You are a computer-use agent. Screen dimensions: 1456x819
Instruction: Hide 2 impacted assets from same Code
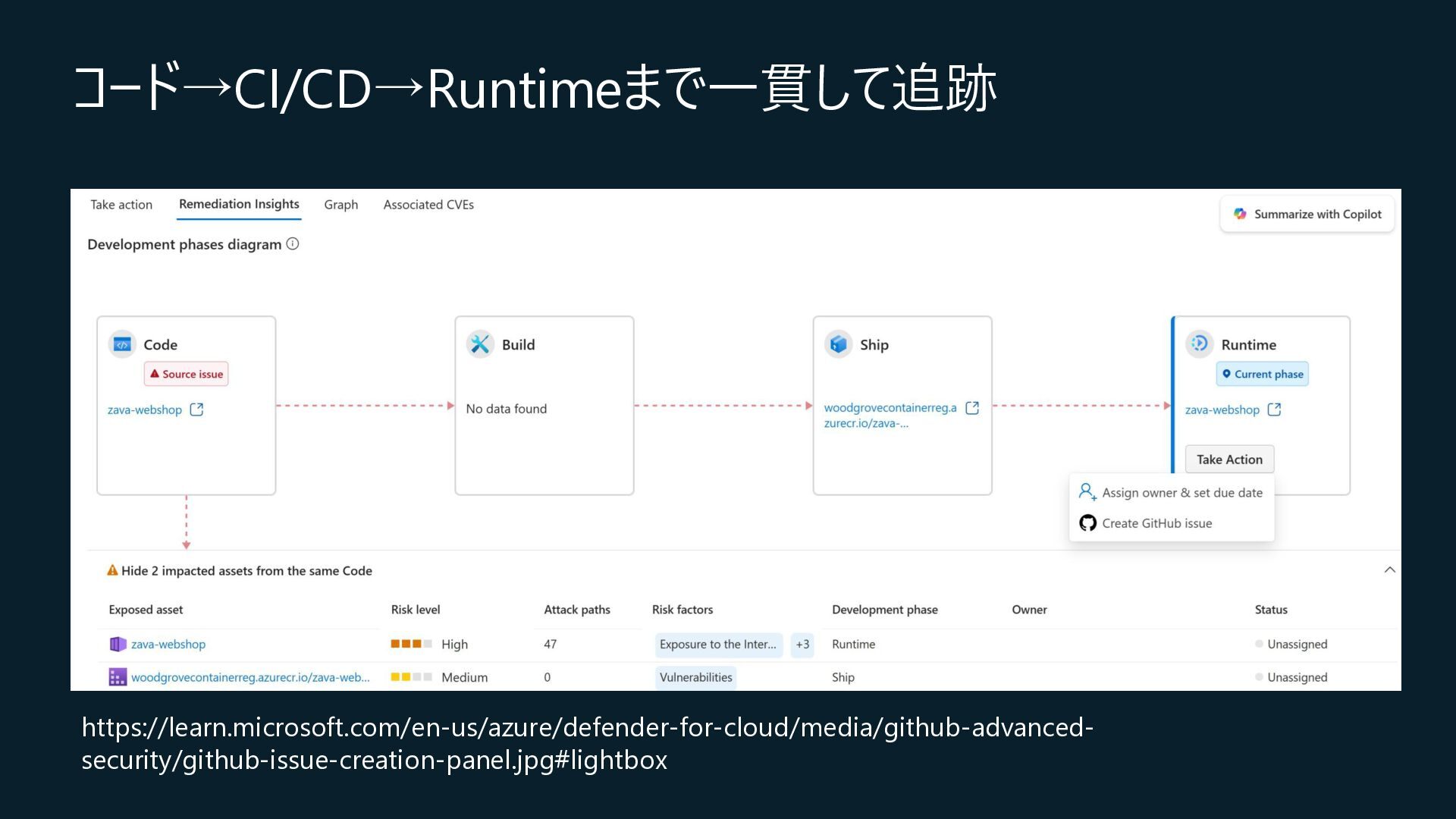point(246,571)
